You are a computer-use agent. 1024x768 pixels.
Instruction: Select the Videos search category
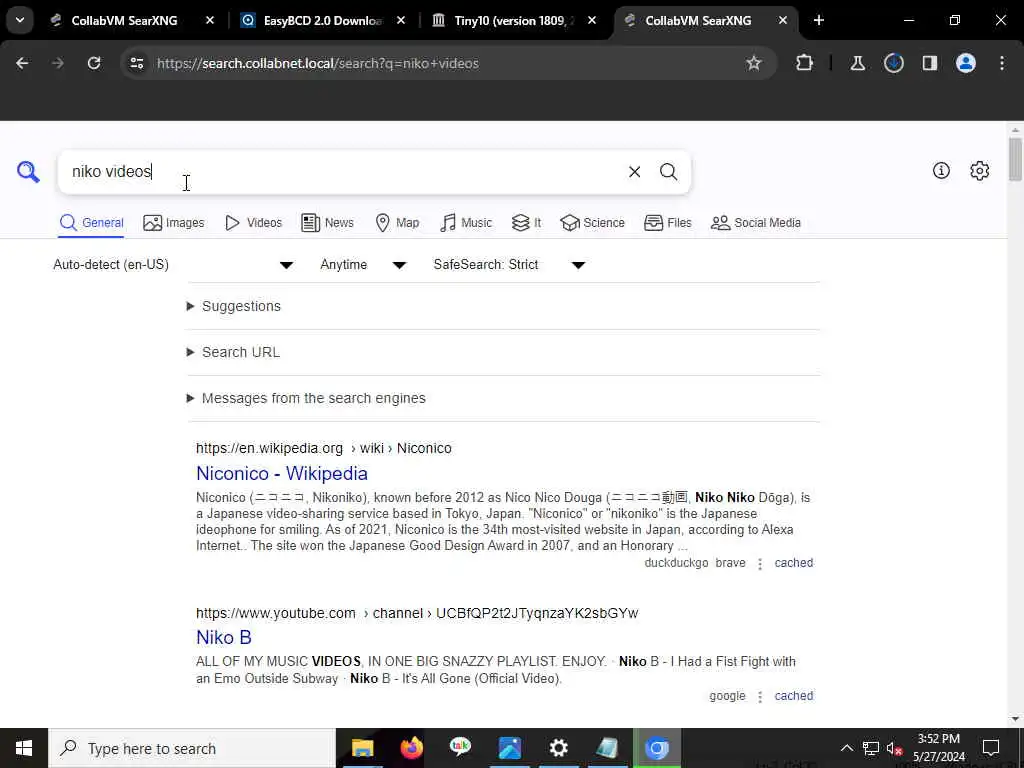pos(253,223)
